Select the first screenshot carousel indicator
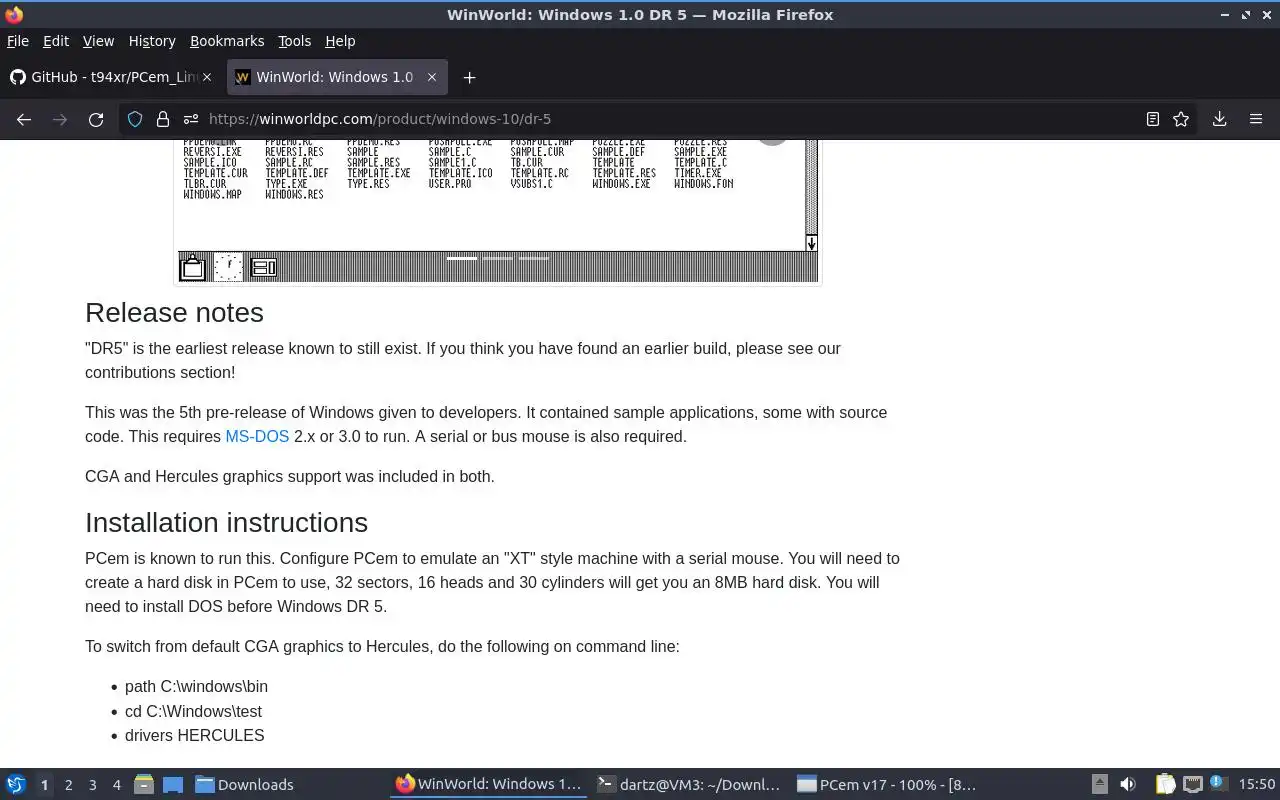Viewport: 1280px width, 800px height. 462,258
